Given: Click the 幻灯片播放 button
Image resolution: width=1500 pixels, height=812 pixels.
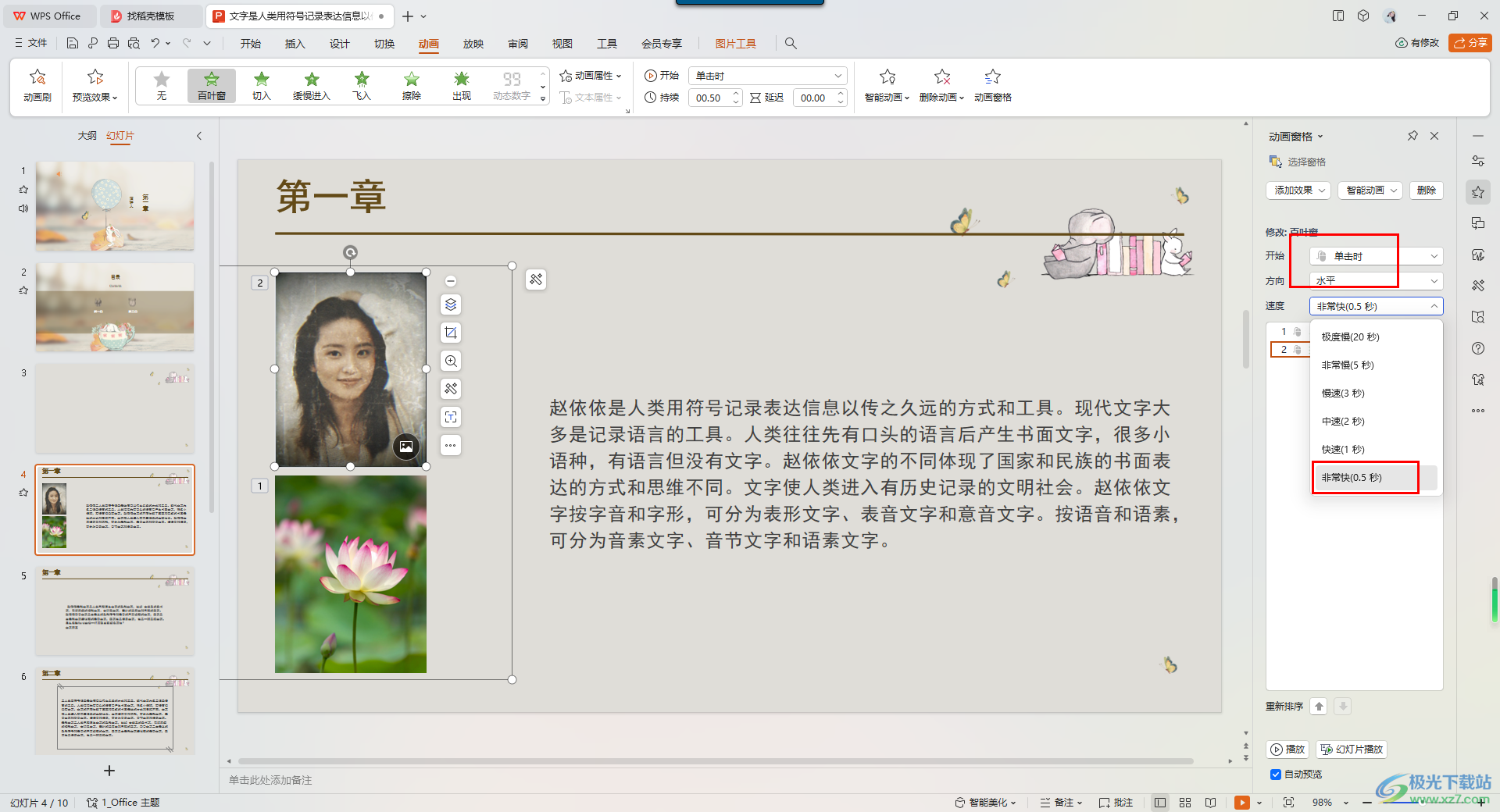Looking at the screenshot, I should tap(1352, 750).
